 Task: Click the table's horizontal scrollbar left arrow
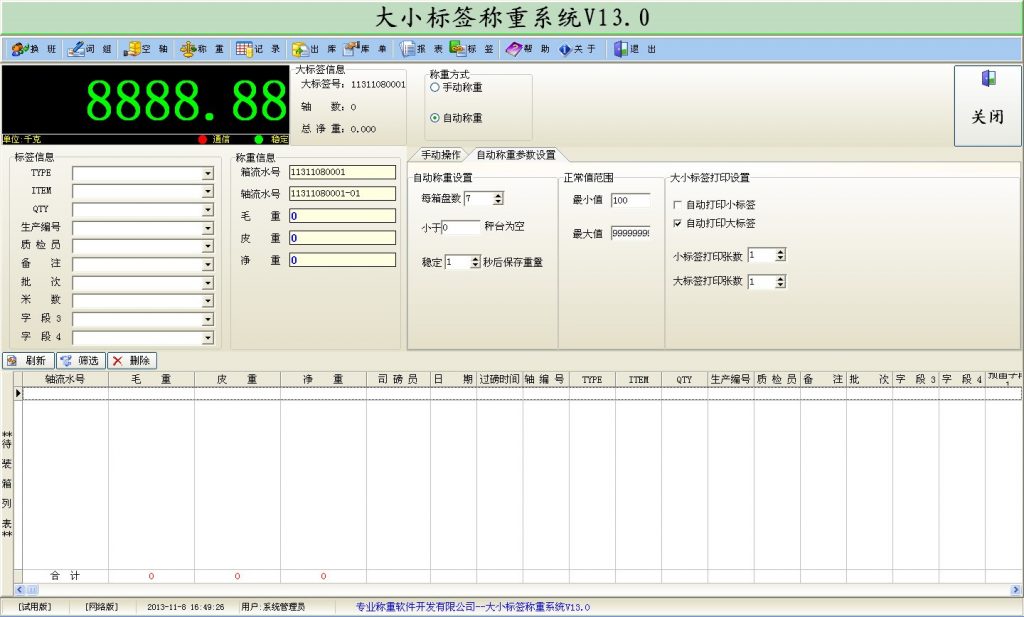pos(19,590)
